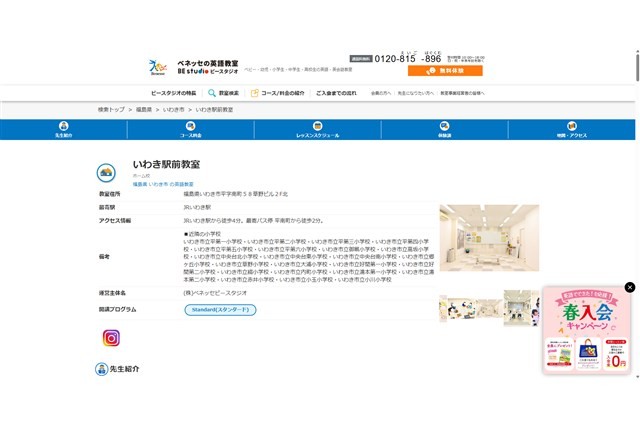Select the children activity thumbnail
Viewport: 640px width, 427px height.
click(462, 309)
